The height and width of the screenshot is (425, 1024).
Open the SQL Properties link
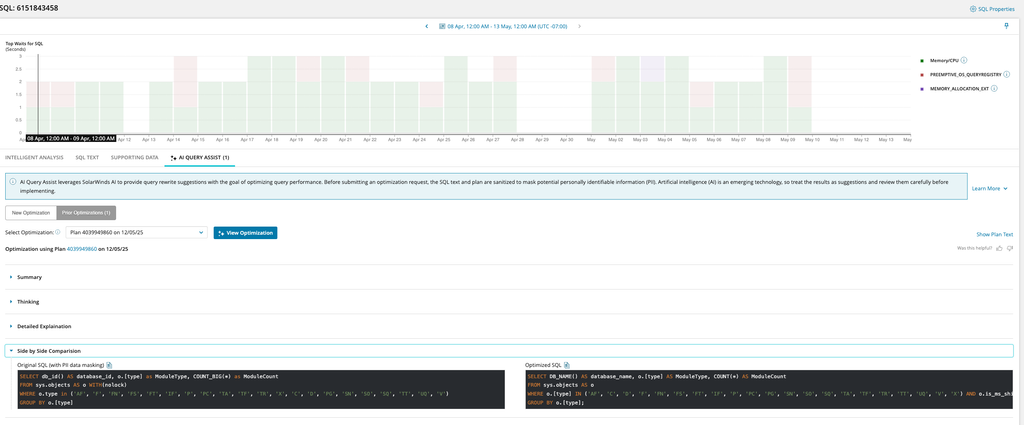992,8
